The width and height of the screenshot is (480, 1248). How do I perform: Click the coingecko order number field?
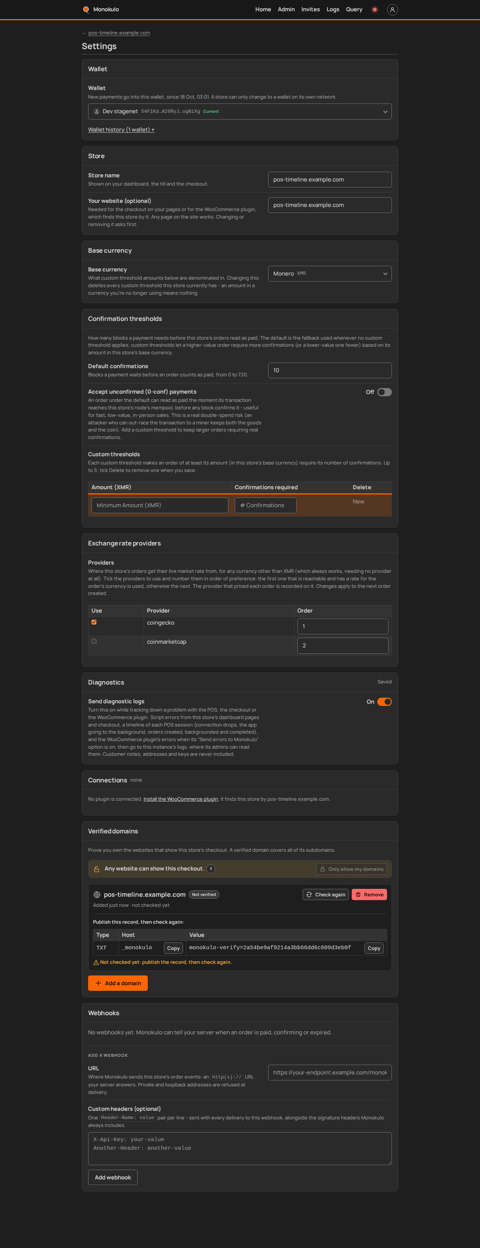tap(343, 626)
